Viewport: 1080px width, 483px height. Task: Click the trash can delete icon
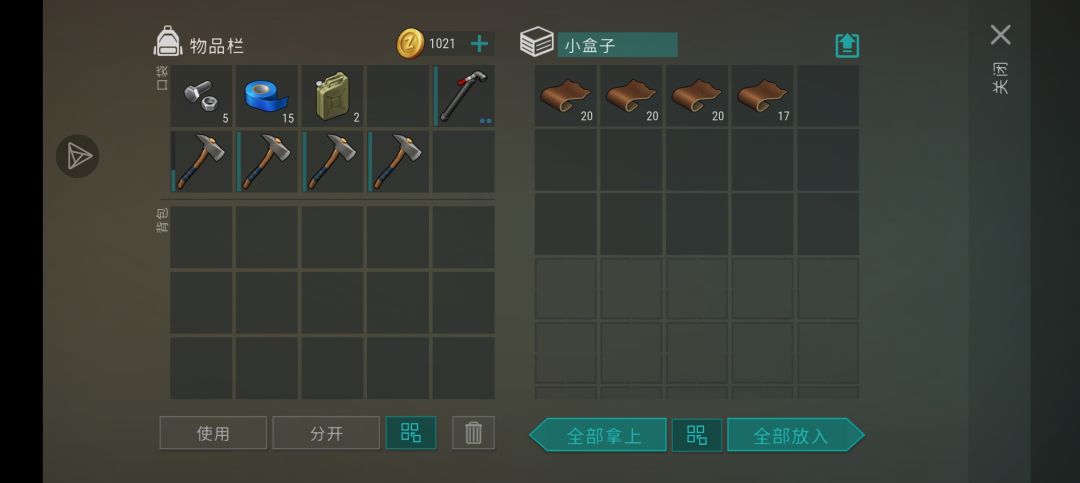click(473, 433)
